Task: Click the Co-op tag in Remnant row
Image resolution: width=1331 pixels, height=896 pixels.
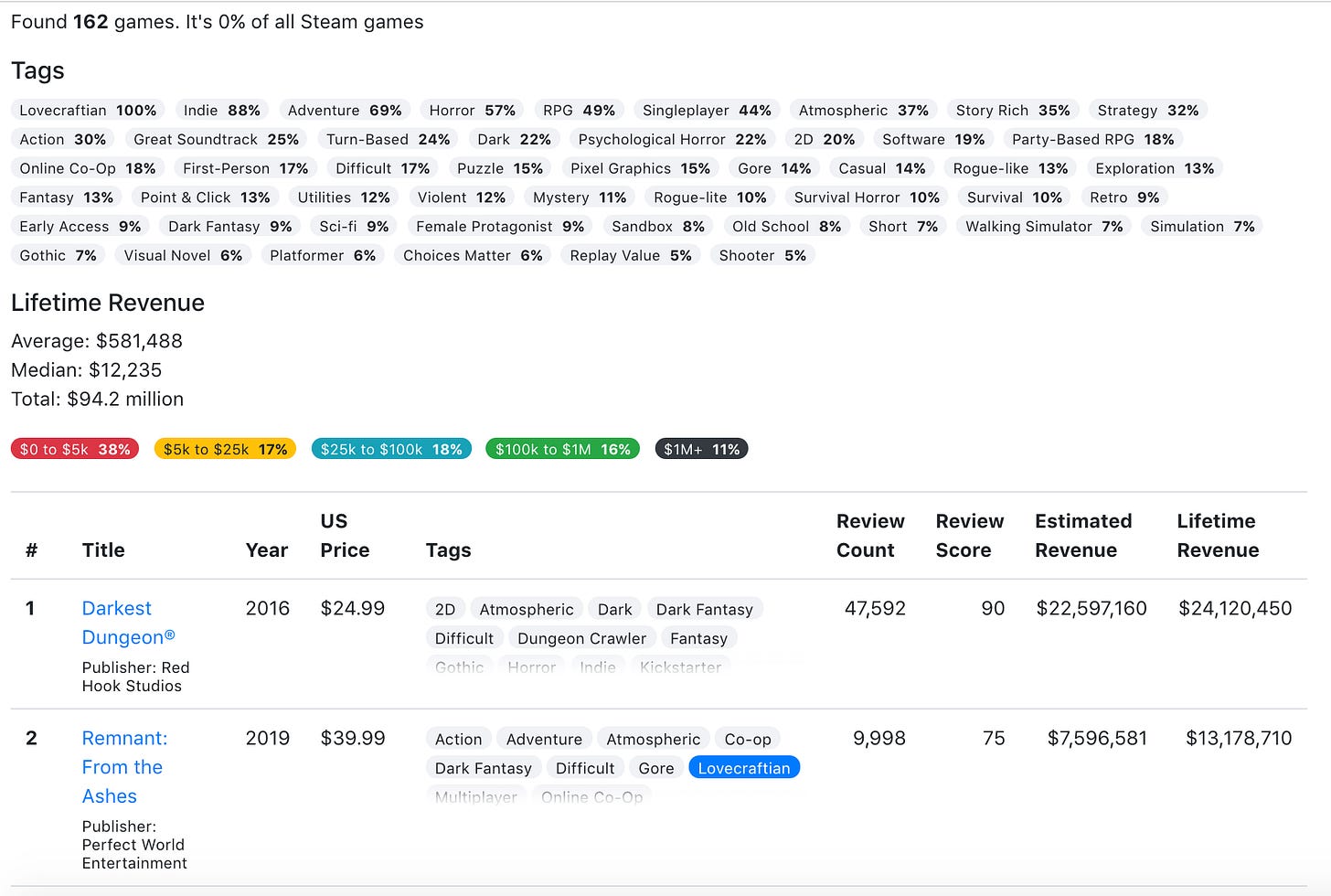Action: (747, 739)
